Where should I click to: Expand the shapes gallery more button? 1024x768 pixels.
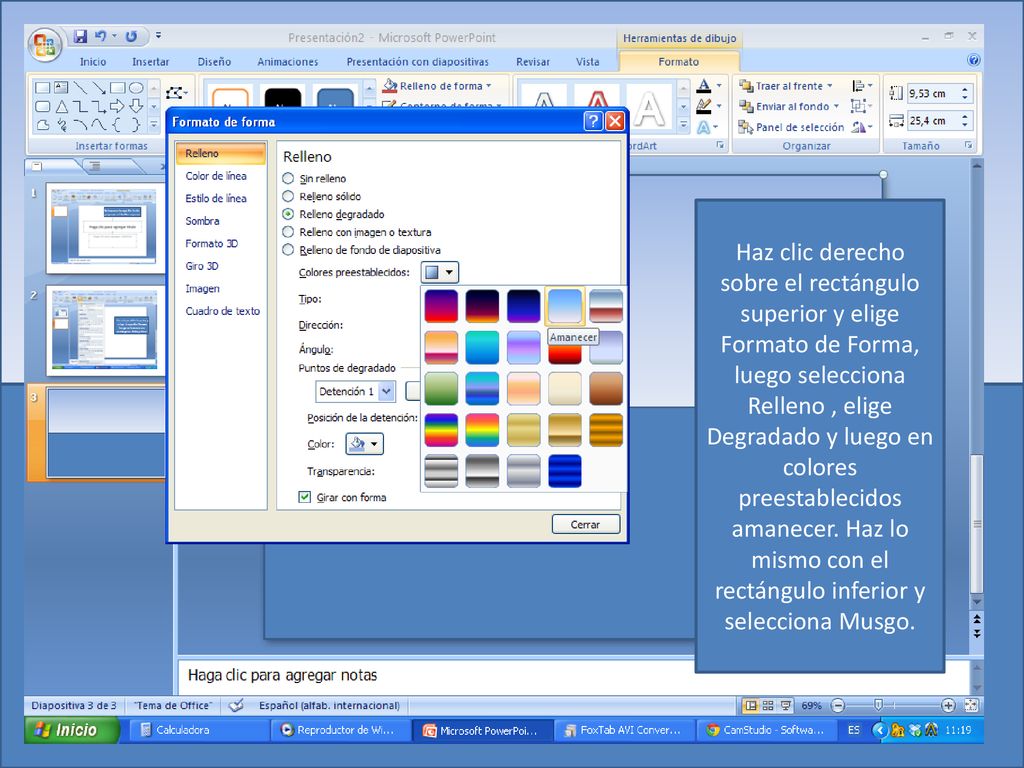154,124
